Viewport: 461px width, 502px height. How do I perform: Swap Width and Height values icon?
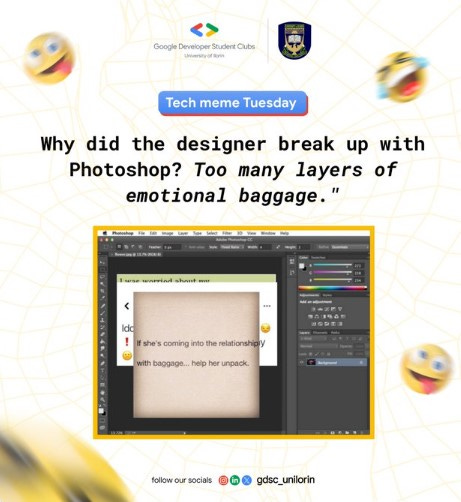(x=278, y=247)
